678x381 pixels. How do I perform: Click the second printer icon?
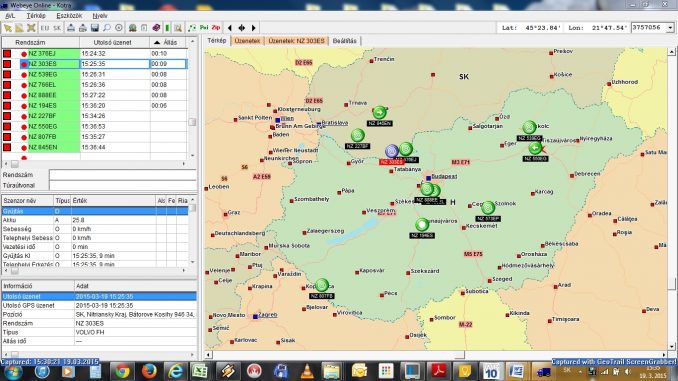click(x=83, y=28)
